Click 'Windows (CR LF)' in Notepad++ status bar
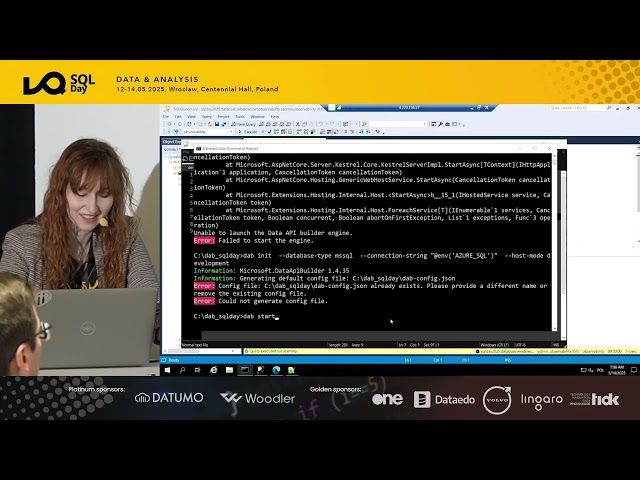Image resolution: width=640 pixels, height=480 pixels. point(494,345)
